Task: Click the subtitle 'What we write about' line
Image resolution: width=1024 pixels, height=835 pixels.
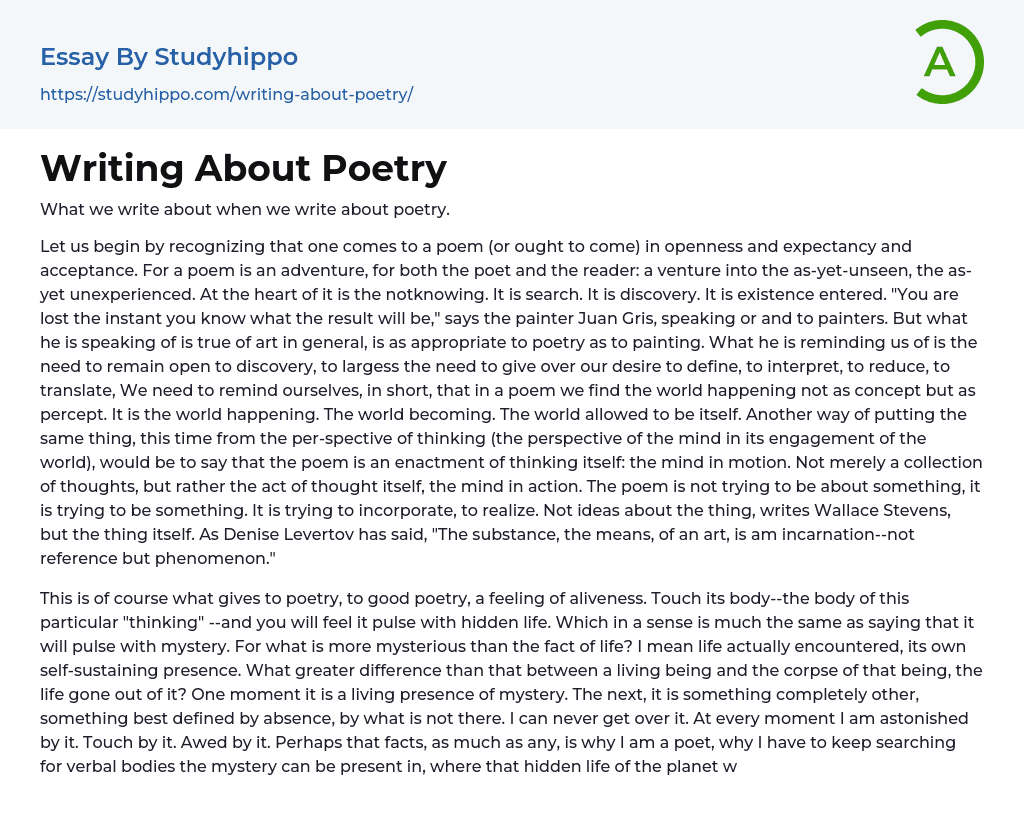Action: (x=245, y=209)
